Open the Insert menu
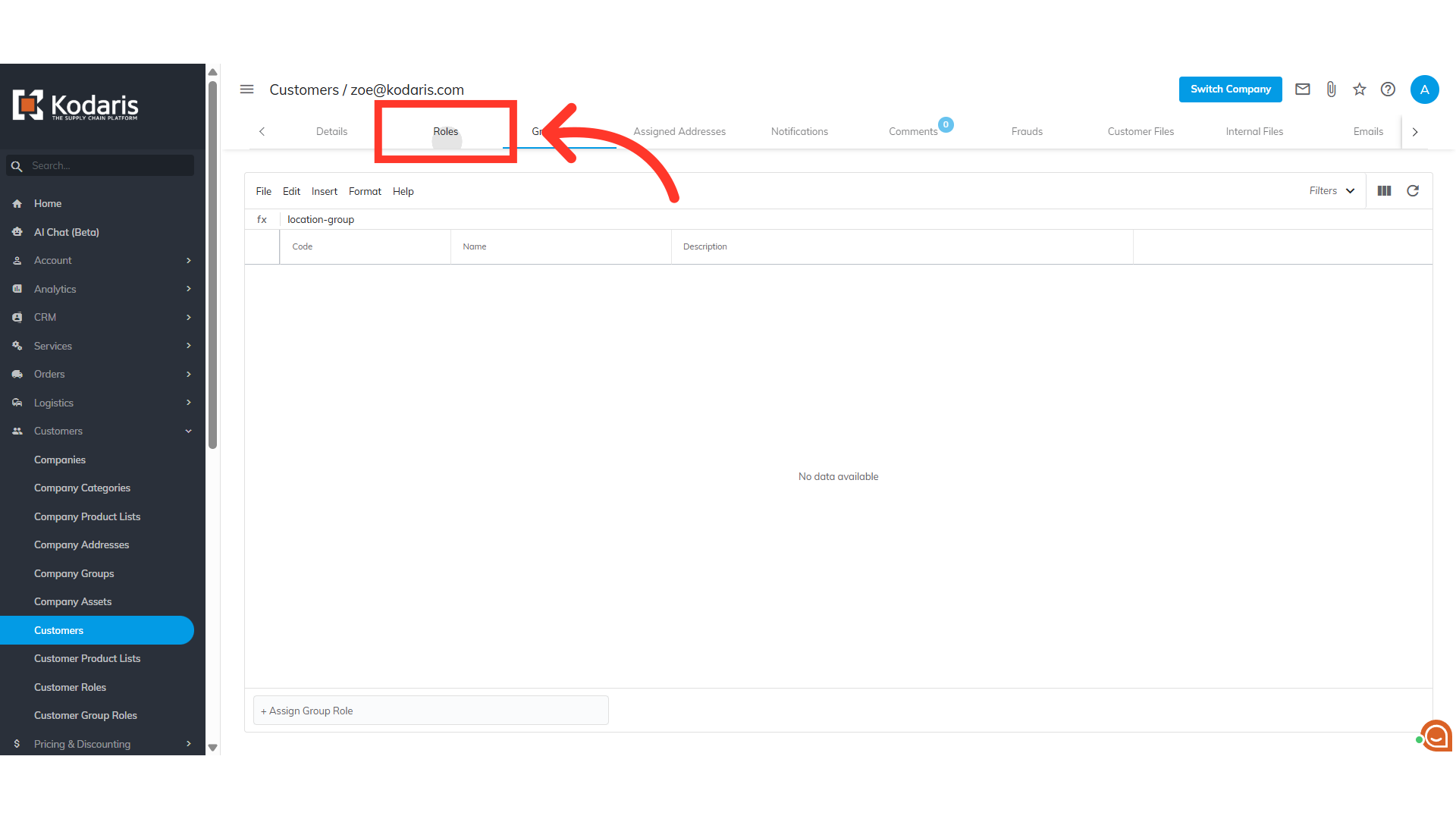 coord(324,191)
